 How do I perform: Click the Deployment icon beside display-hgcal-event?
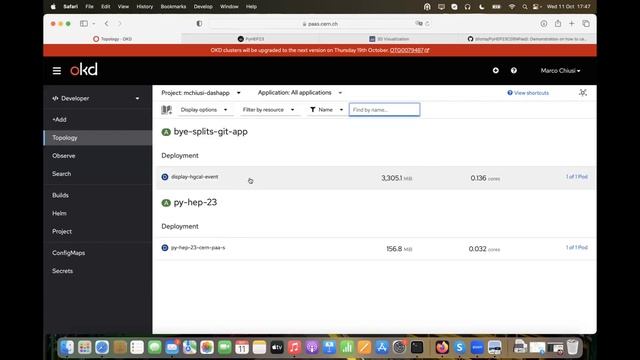pyautogui.click(x=165, y=177)
